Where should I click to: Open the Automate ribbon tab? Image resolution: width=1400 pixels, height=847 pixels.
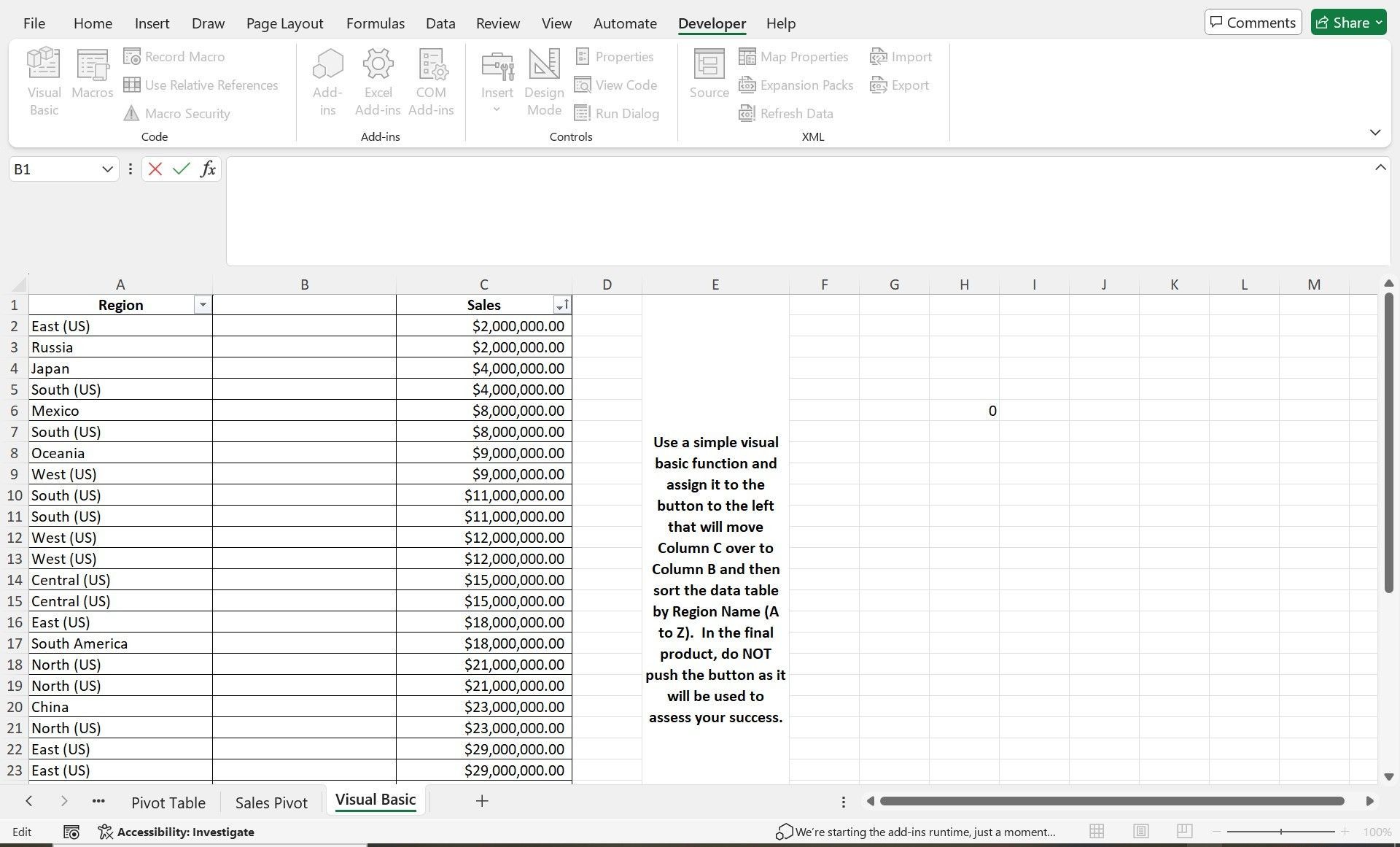pos(624,23)
